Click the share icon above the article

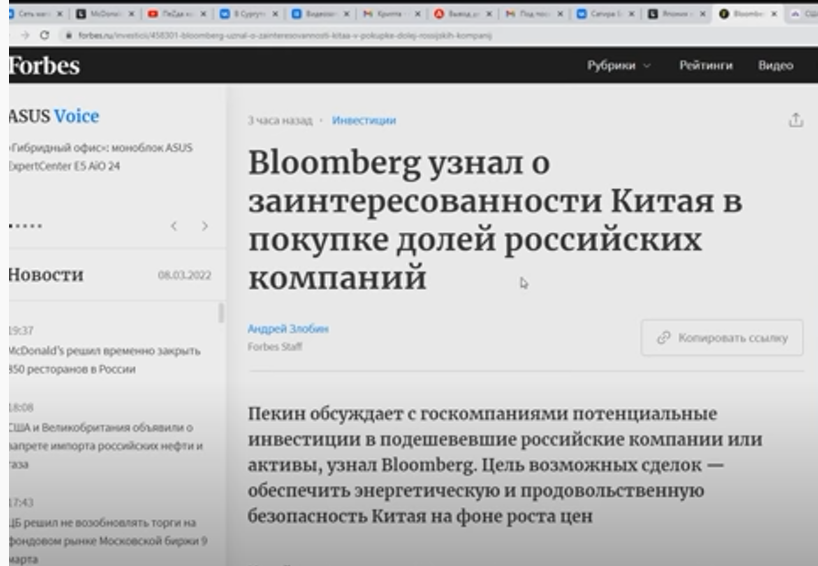click(x=795, y=120)
